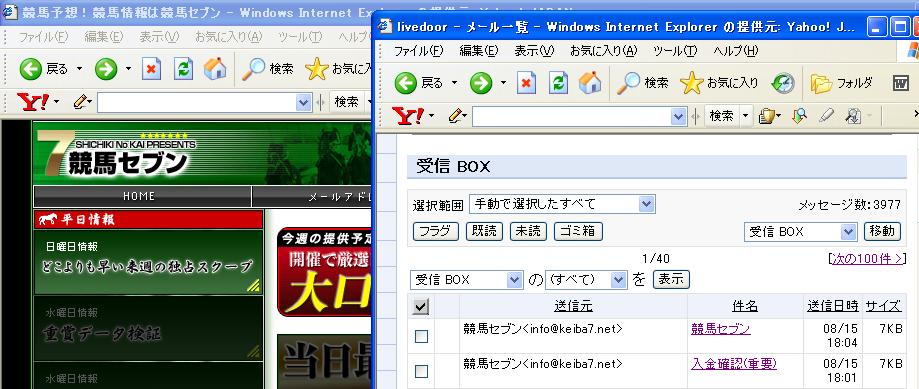Viewport: 919px width, 389px height.
Task: Click Back arrow in 競馬セブン window
Action: (30, 69)
